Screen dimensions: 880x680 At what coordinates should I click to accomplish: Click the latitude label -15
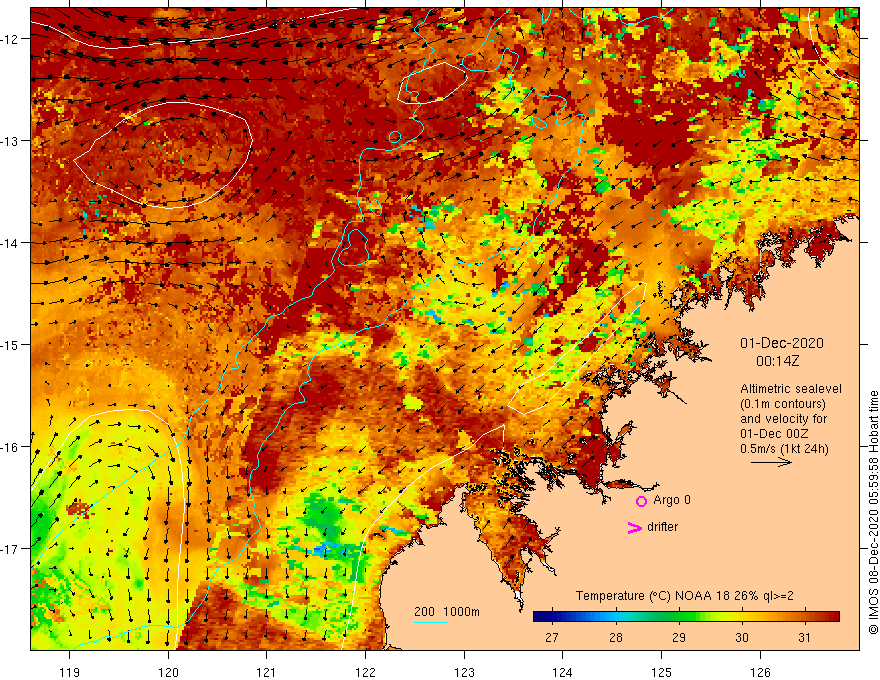point(9,344)
